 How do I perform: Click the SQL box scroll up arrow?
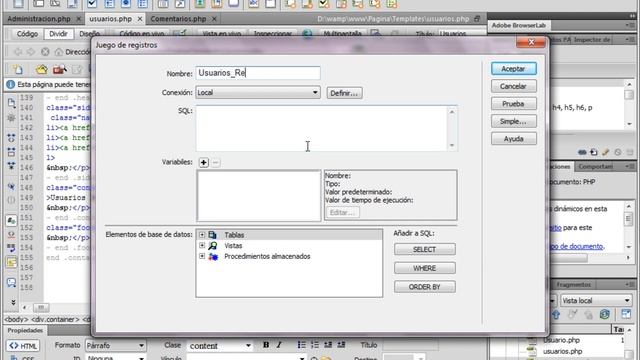pos(452,112)
